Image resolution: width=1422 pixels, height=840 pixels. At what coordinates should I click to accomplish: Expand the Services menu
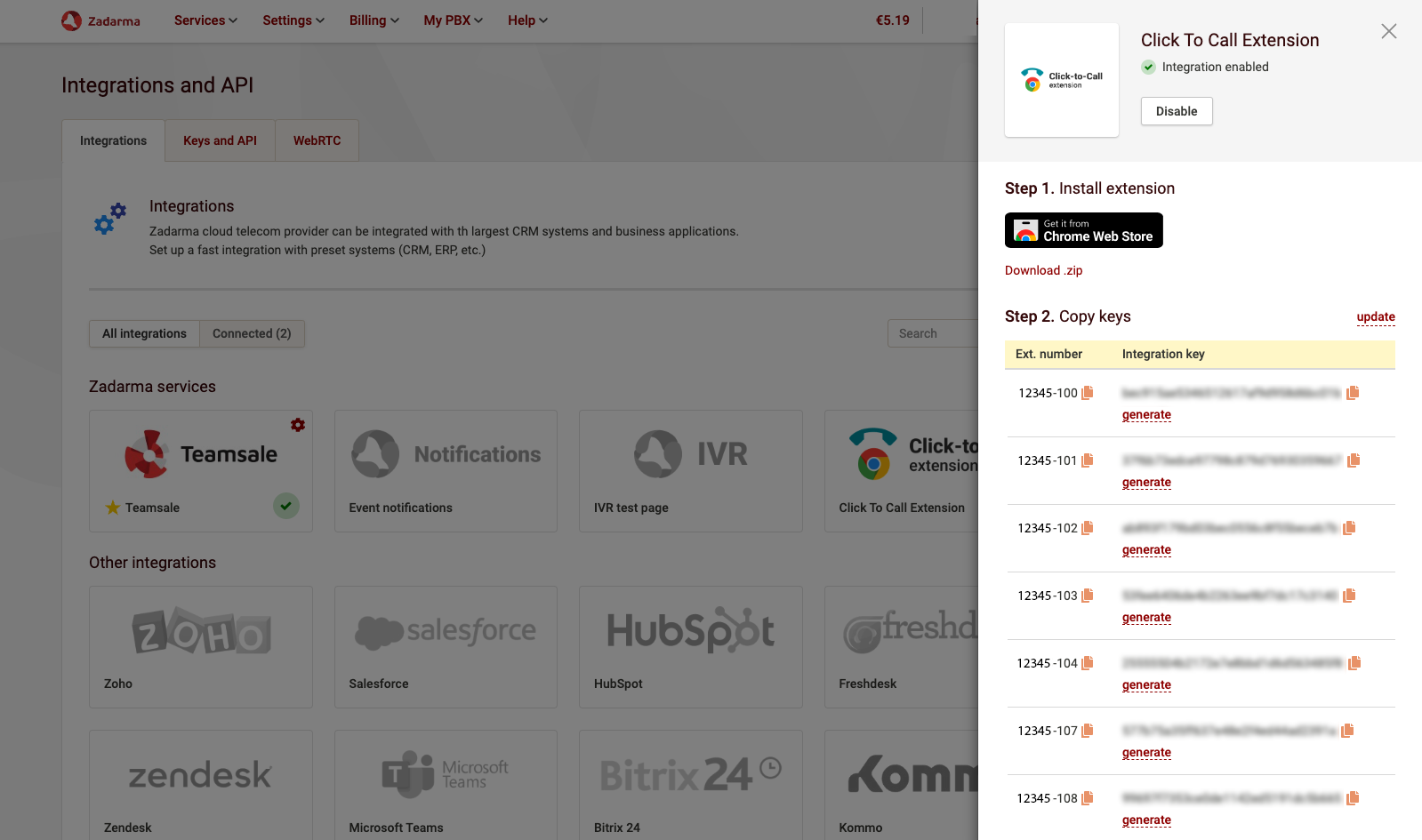coord(205,20)
